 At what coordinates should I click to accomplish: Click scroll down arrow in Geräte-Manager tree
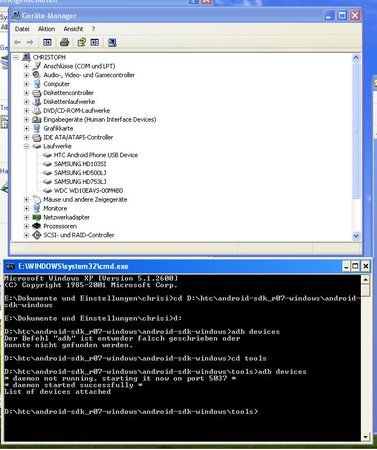pyautogui.click(x=356, y=236)
